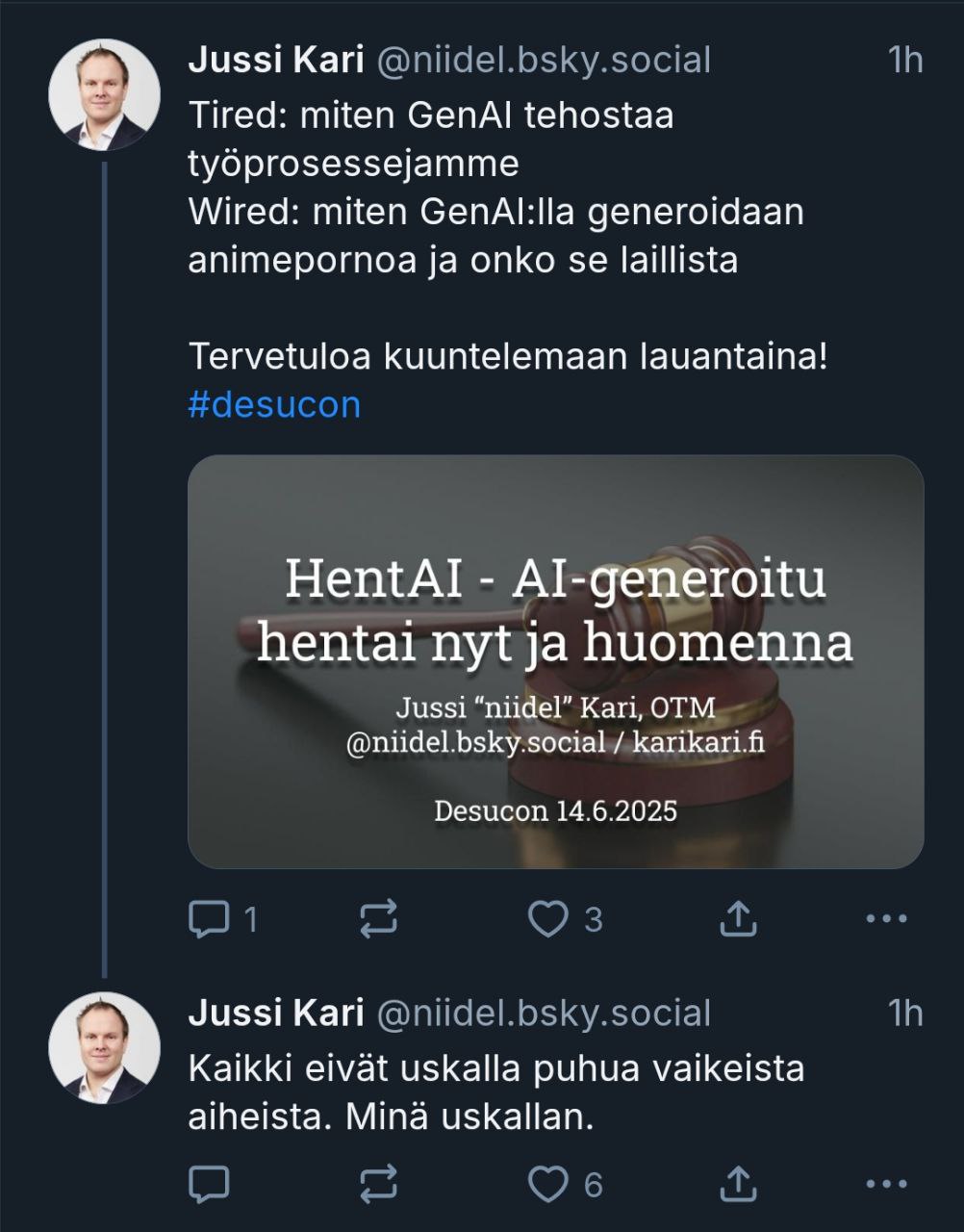Image resolution: width=964 pixels, height=1232 pixels.
Task: Share the post tagged #desucon
Action: [738, 919]
